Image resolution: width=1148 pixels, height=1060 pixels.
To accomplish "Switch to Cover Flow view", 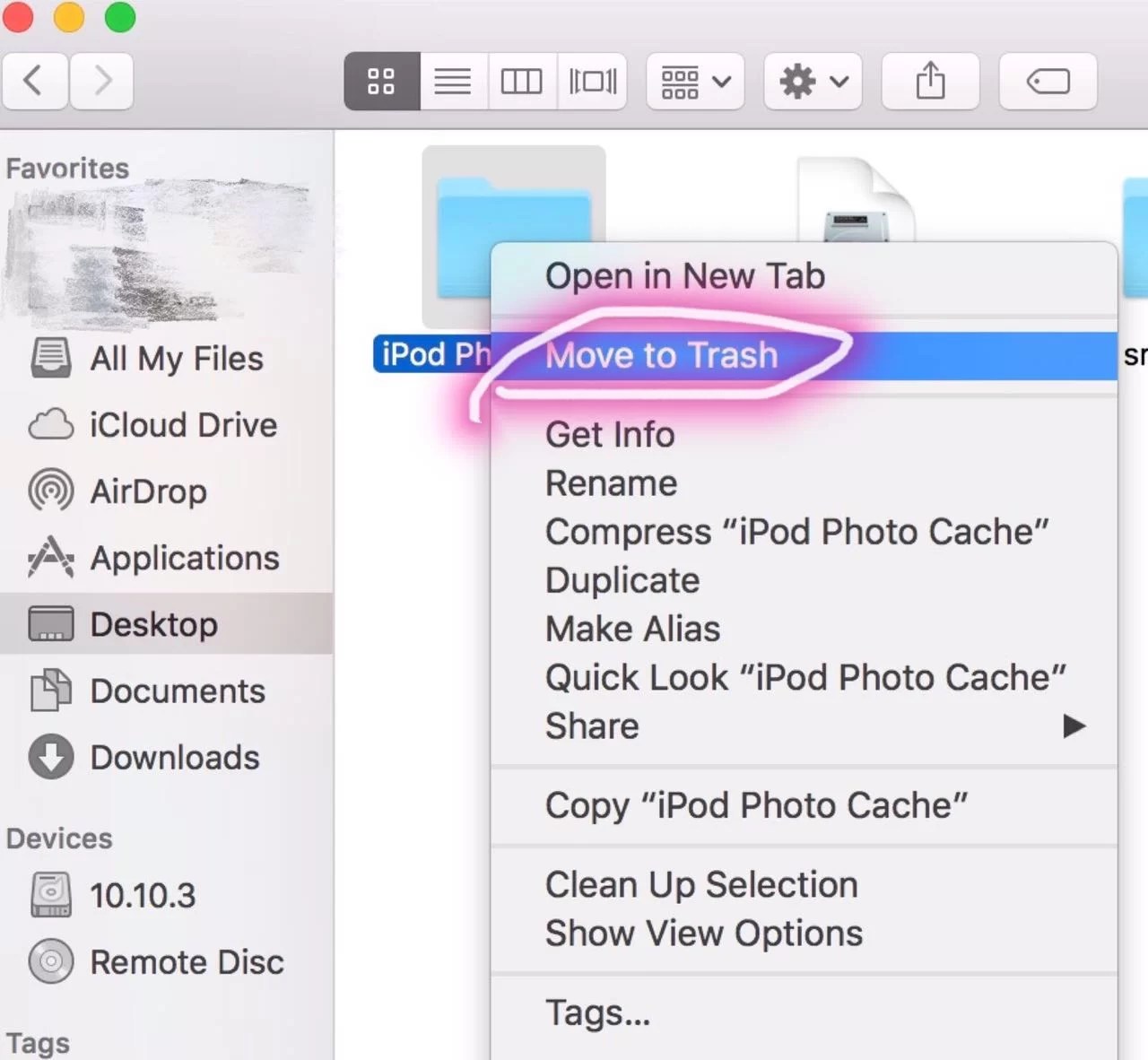I will pos(592,82).
